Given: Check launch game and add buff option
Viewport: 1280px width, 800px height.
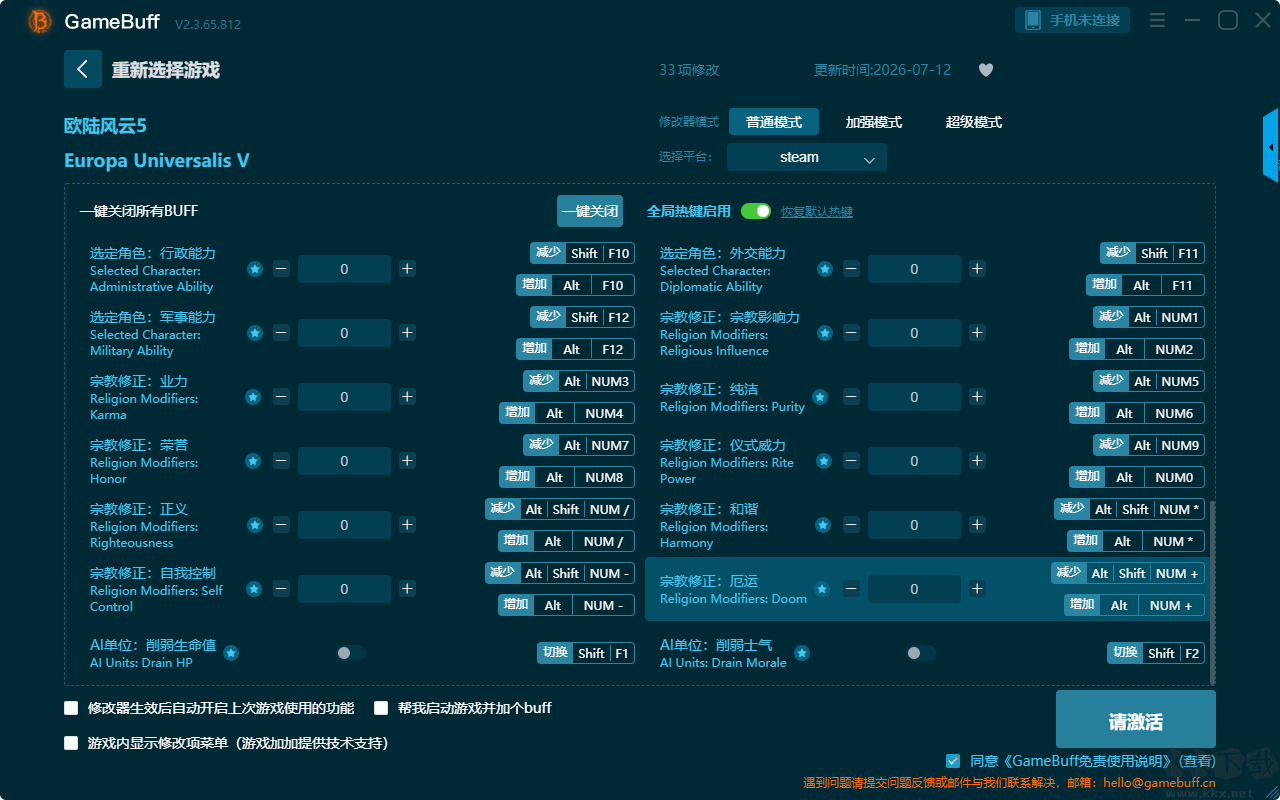Looking at the screenshot, I should coord(381,708).
